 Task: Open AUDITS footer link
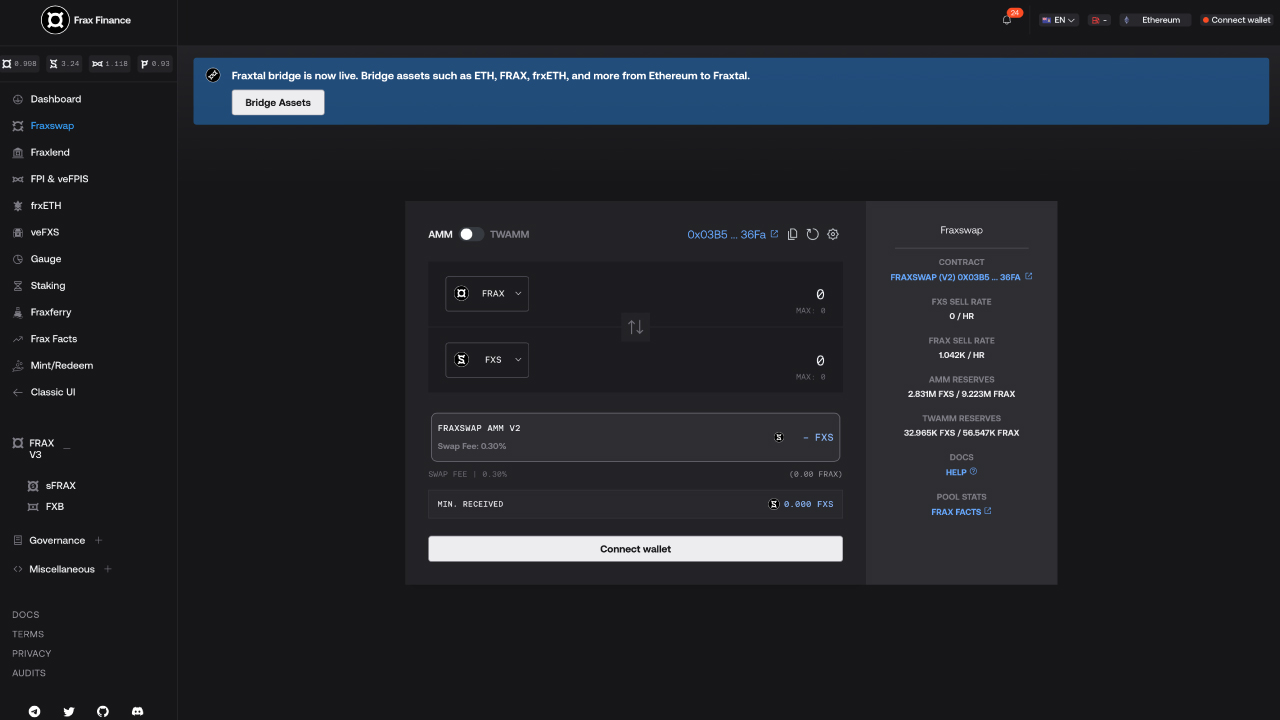point(29,673)
